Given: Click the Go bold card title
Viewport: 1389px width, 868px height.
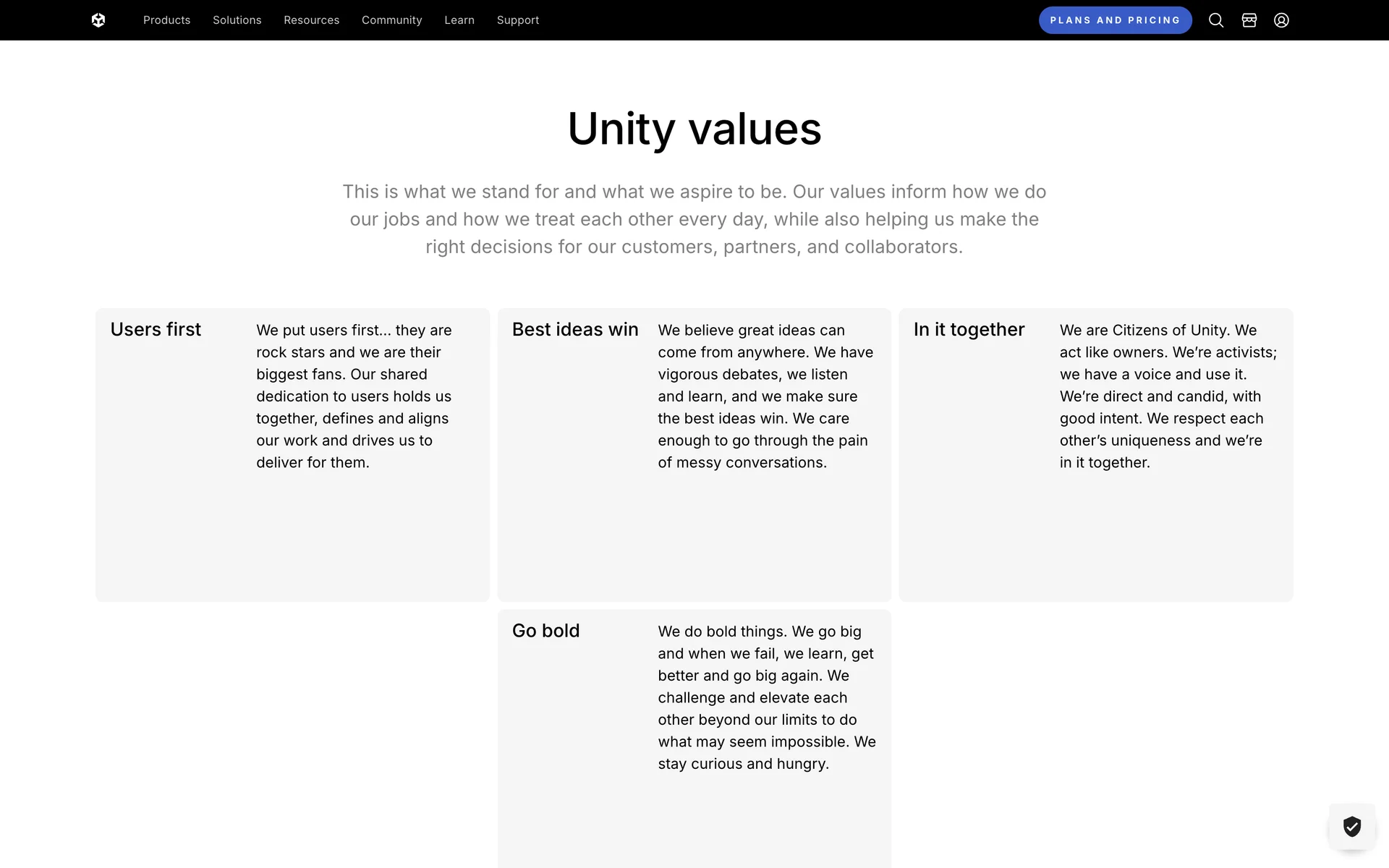Looking at the screenshot, I should pos(545,631).
